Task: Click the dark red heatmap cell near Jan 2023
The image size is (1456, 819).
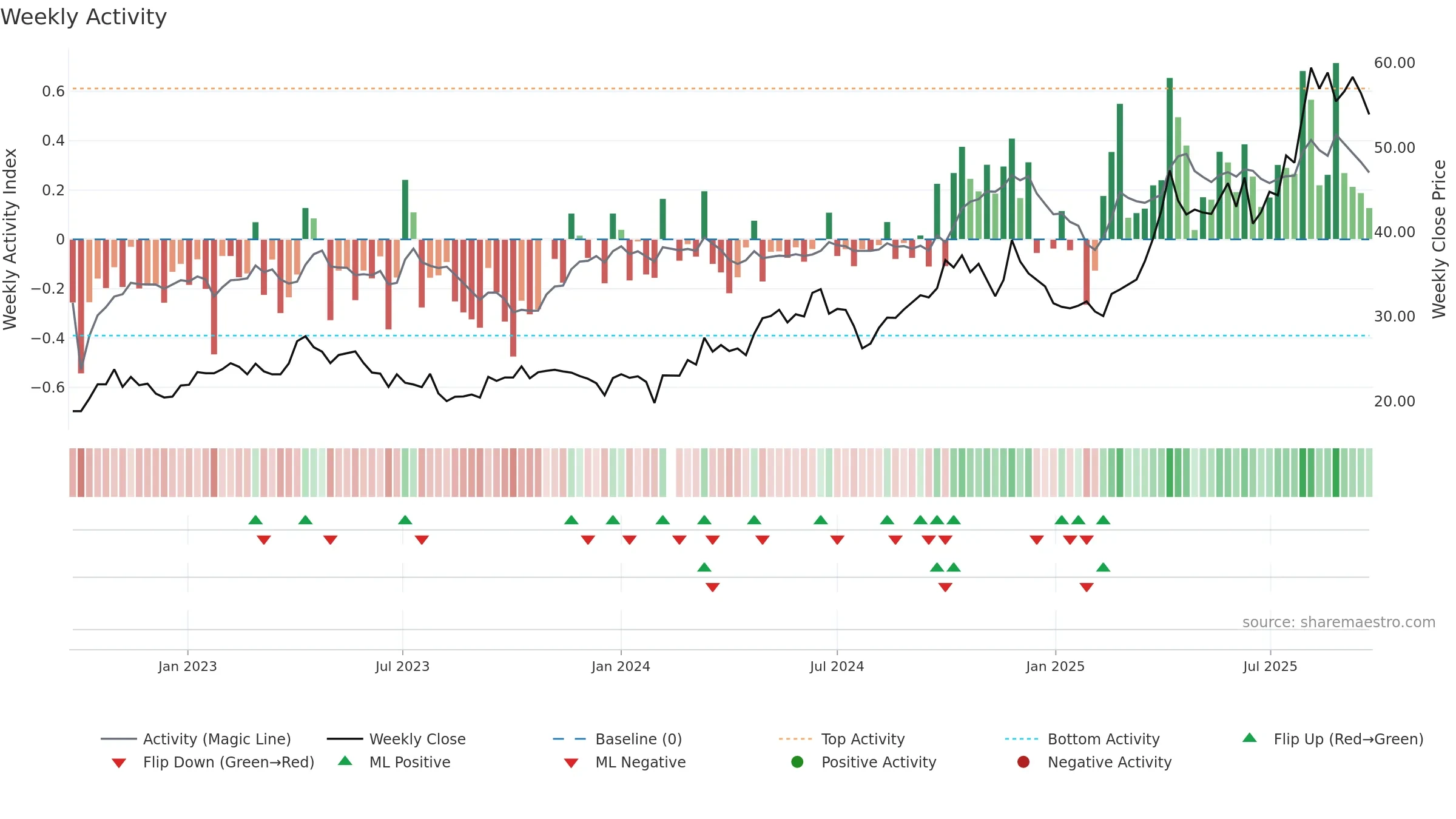Action: 214,473
